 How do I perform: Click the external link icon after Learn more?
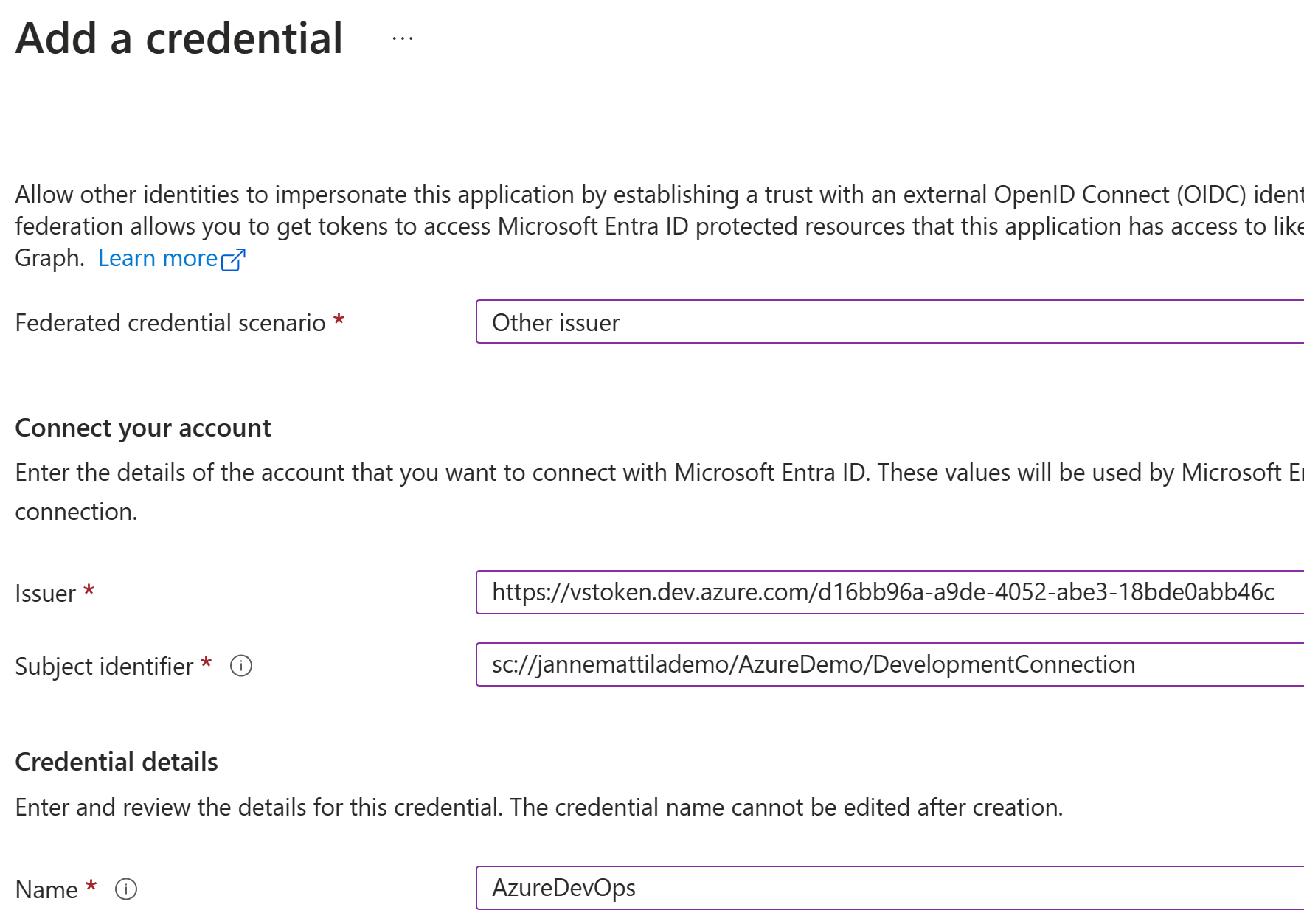tap(233, 260)
